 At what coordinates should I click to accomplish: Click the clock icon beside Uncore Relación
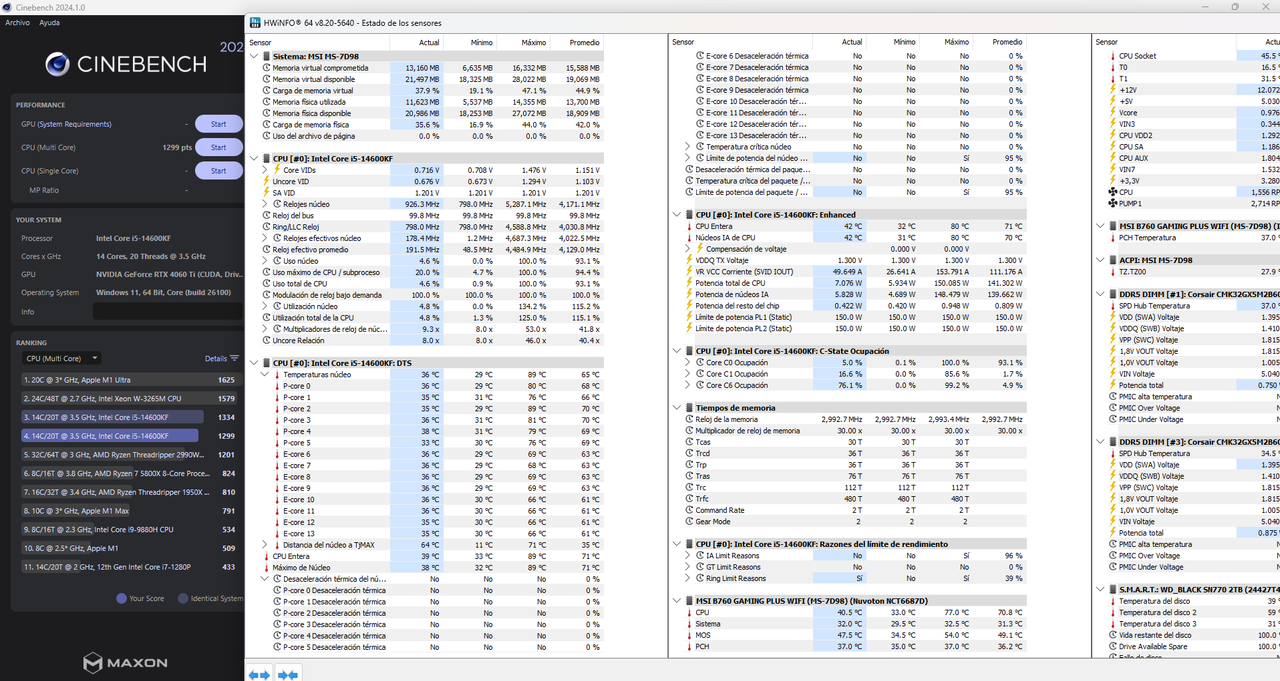266,340
